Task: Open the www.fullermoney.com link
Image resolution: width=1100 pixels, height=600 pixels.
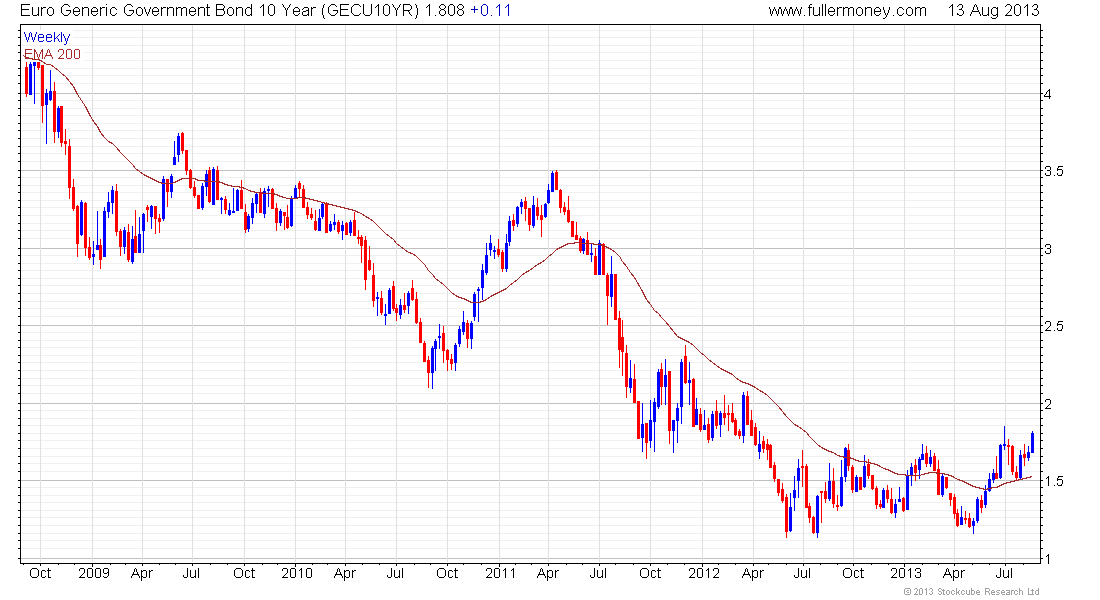Action: (847, 11)
